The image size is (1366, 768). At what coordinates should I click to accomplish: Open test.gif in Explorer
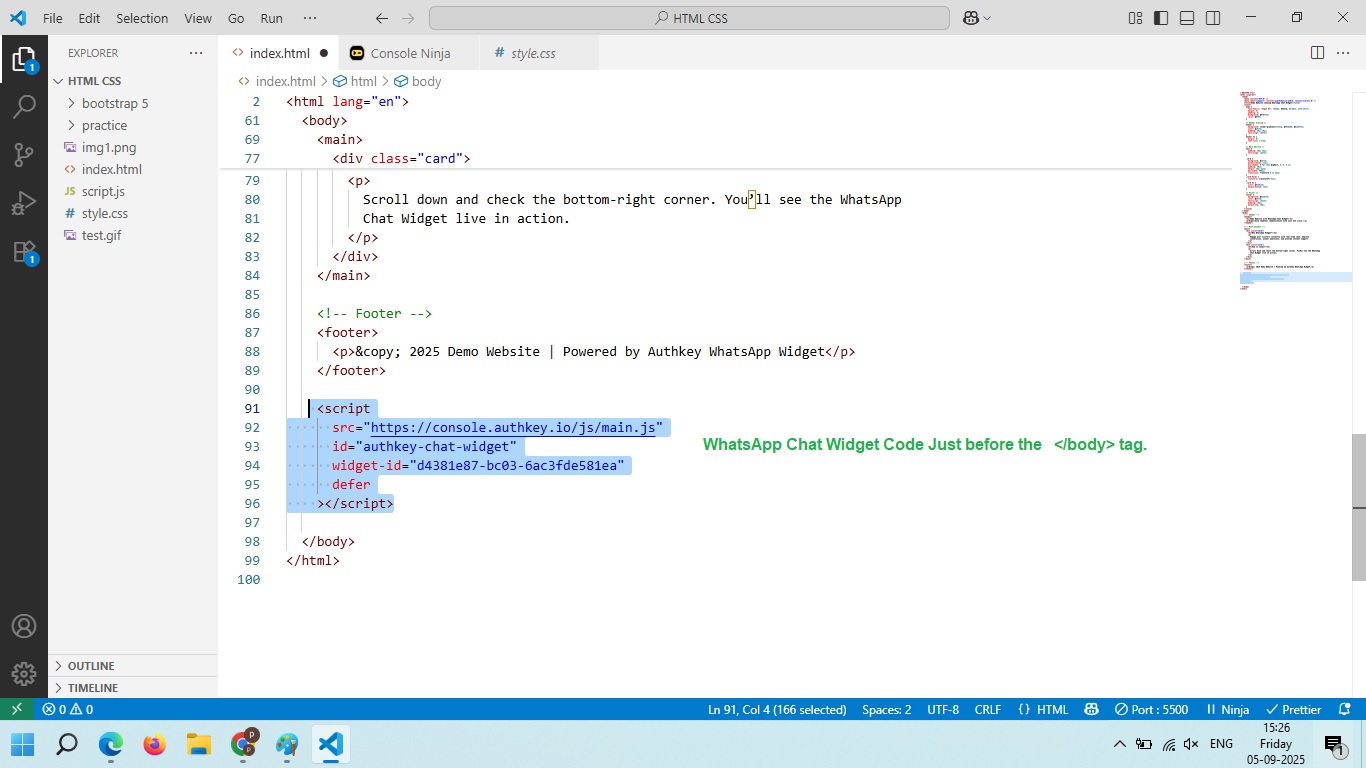[x=132, y=235]
